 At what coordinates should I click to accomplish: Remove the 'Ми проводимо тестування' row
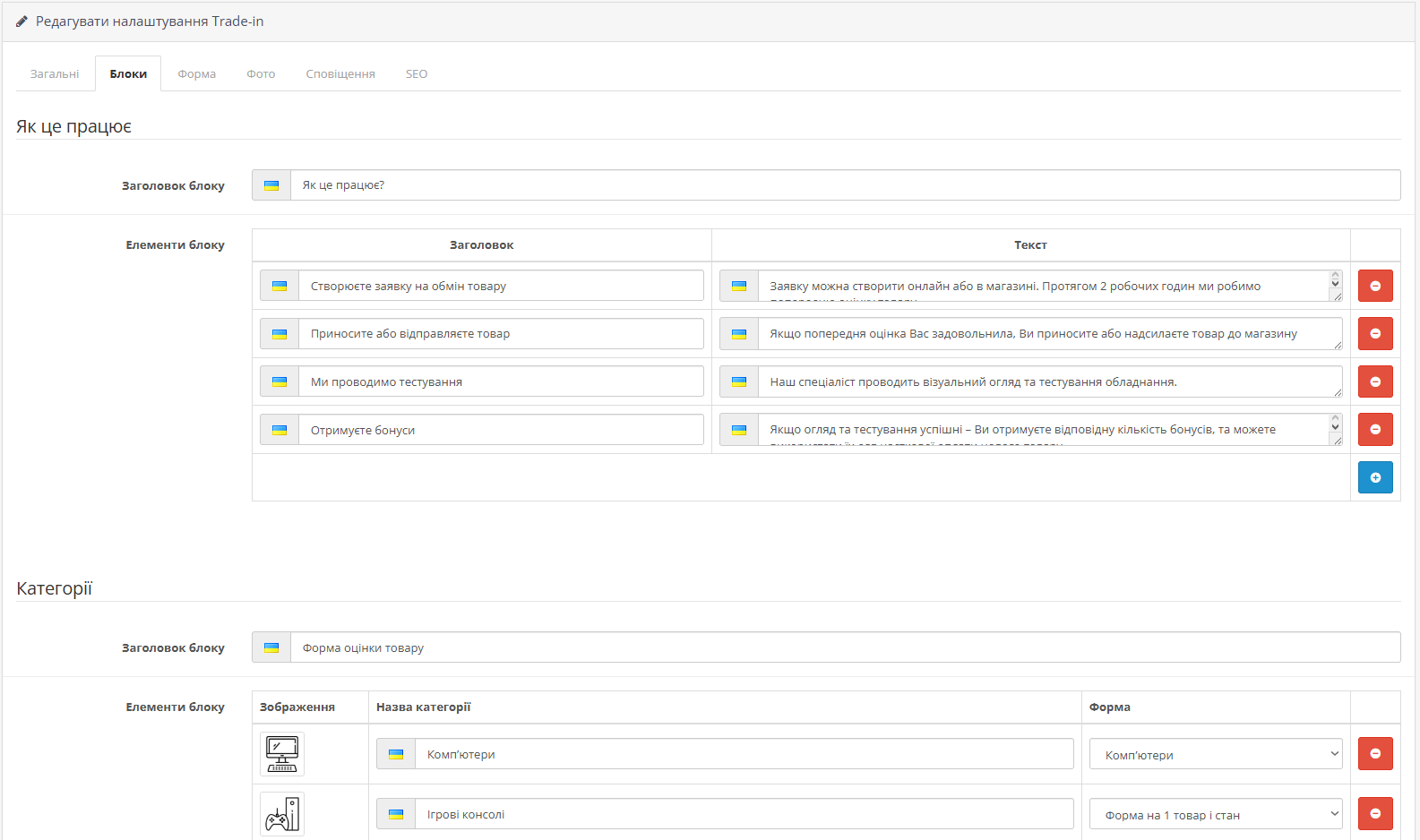coord(1375,381)
